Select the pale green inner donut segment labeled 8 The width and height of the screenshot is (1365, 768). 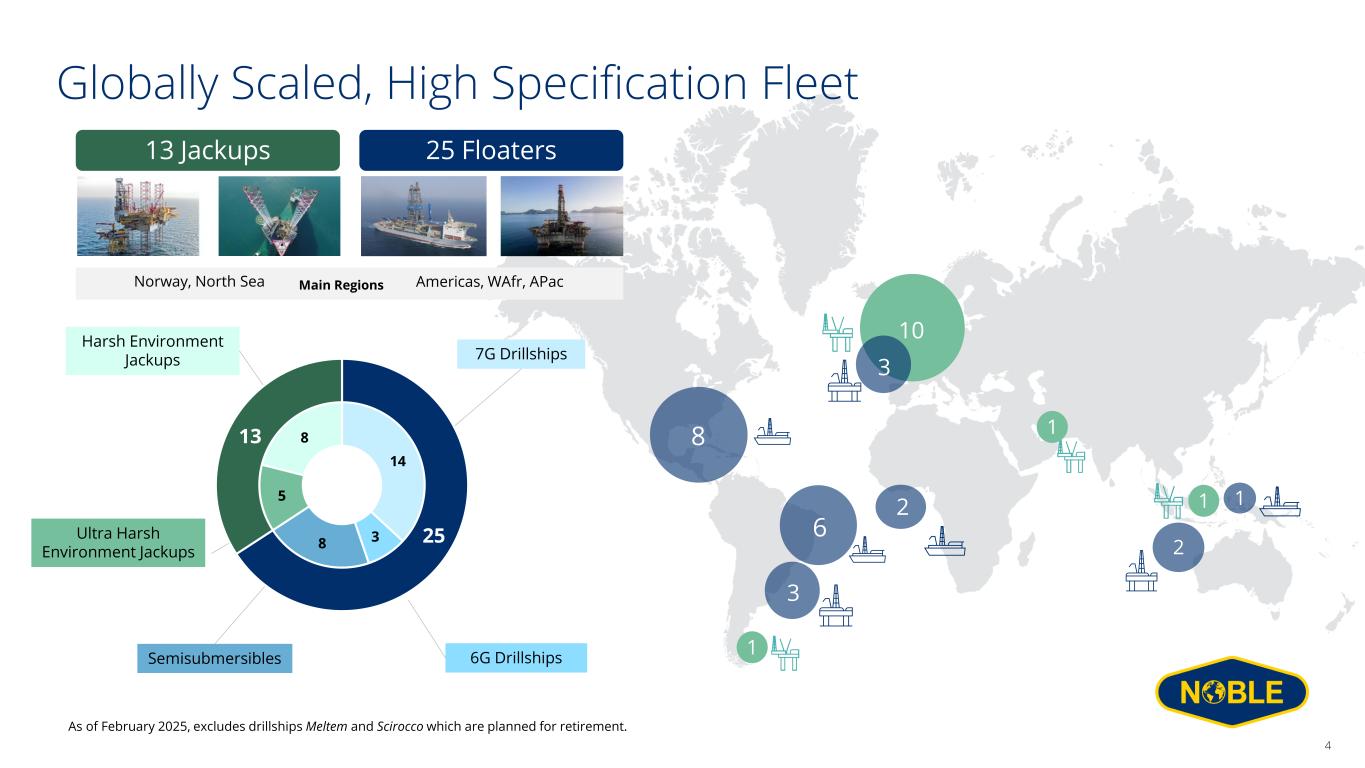(304, 436)
